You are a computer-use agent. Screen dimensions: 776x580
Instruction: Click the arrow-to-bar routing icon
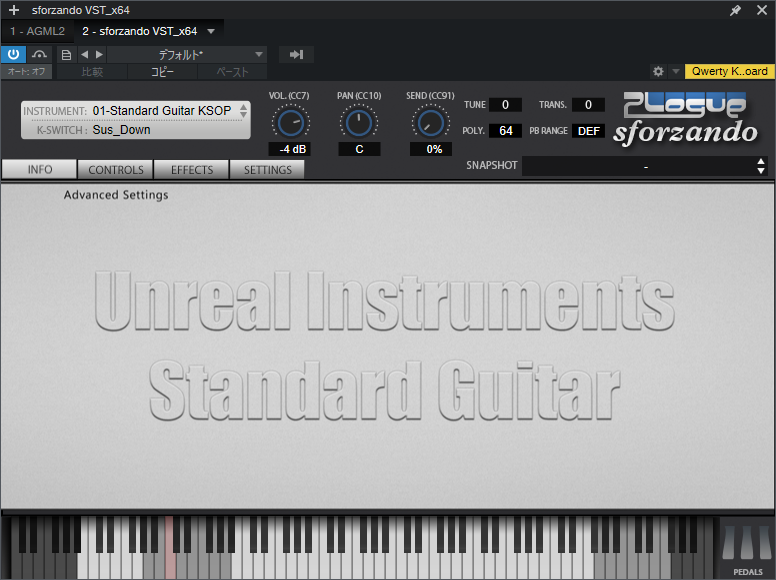[296, 54]
